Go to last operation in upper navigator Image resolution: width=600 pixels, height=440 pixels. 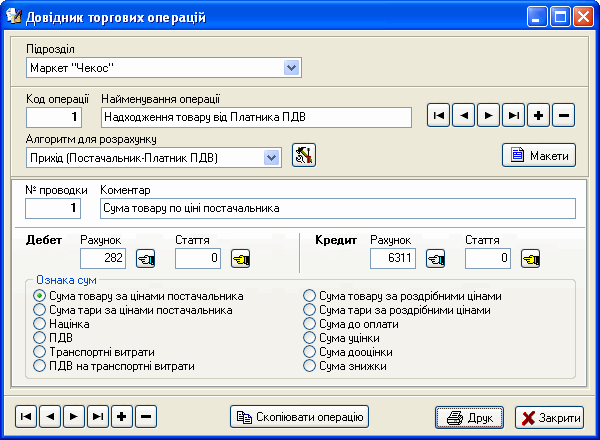click(514, 115)
